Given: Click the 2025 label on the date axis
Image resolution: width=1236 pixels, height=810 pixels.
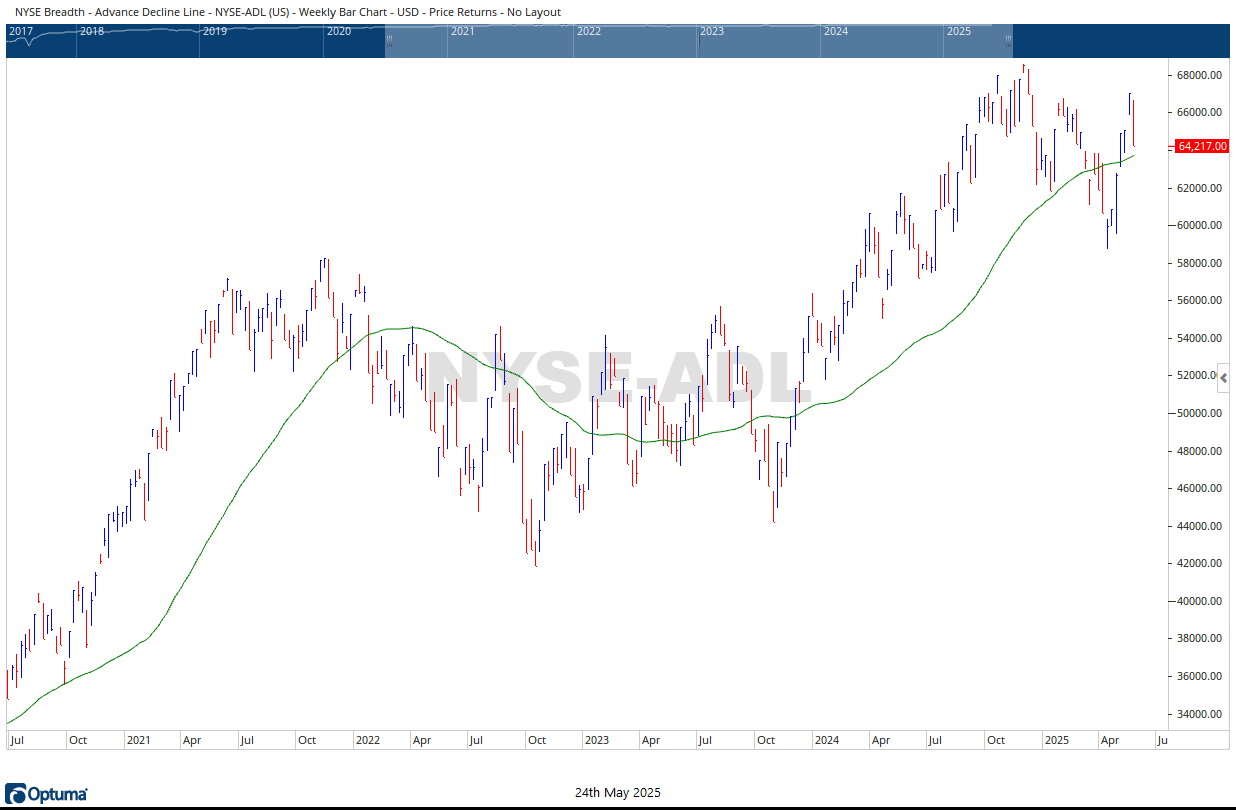Looking at the screenshot, I should coord(1056,741).
